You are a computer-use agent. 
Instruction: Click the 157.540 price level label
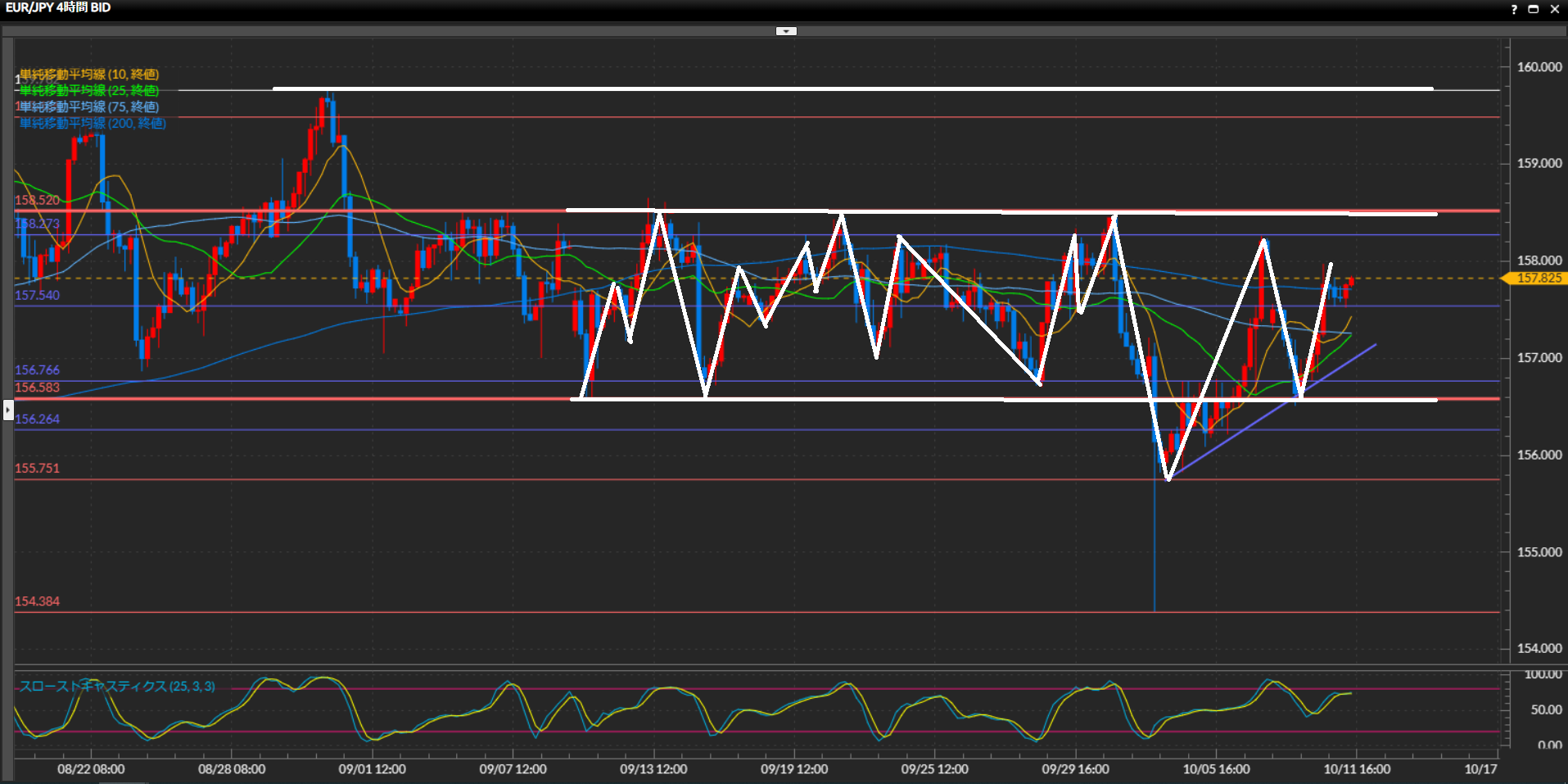(x=37, y=296)
